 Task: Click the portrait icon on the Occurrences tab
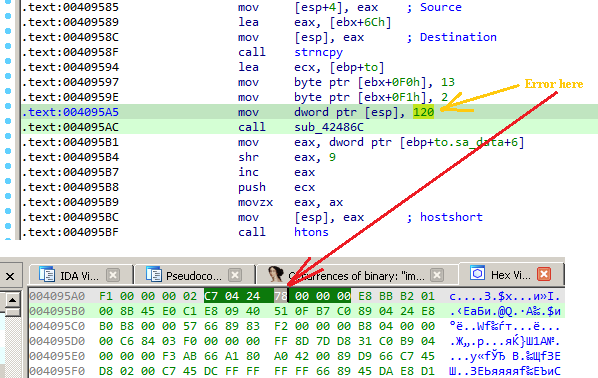pos(275,274)
